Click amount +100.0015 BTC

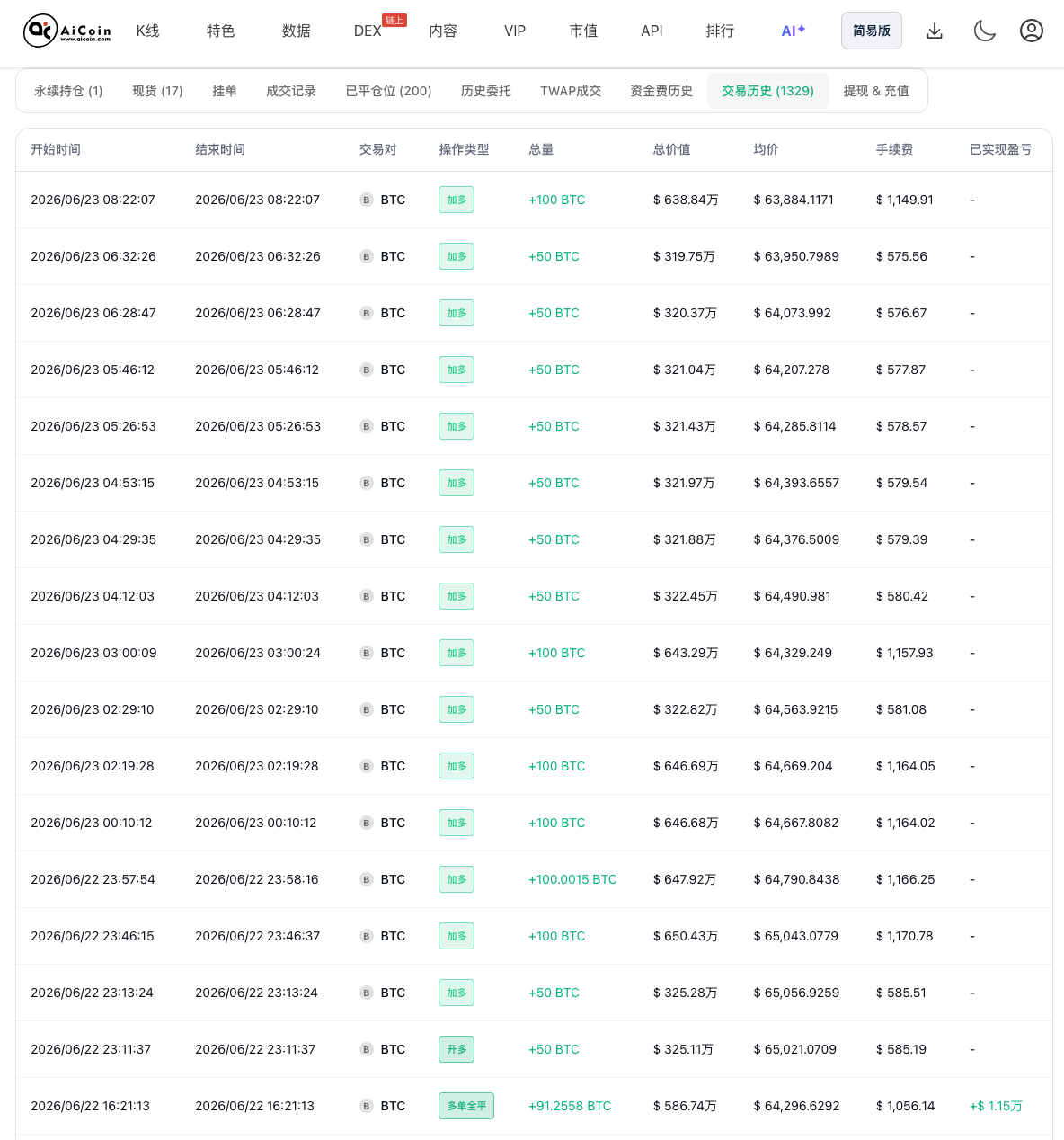click(x=572, y=879)
